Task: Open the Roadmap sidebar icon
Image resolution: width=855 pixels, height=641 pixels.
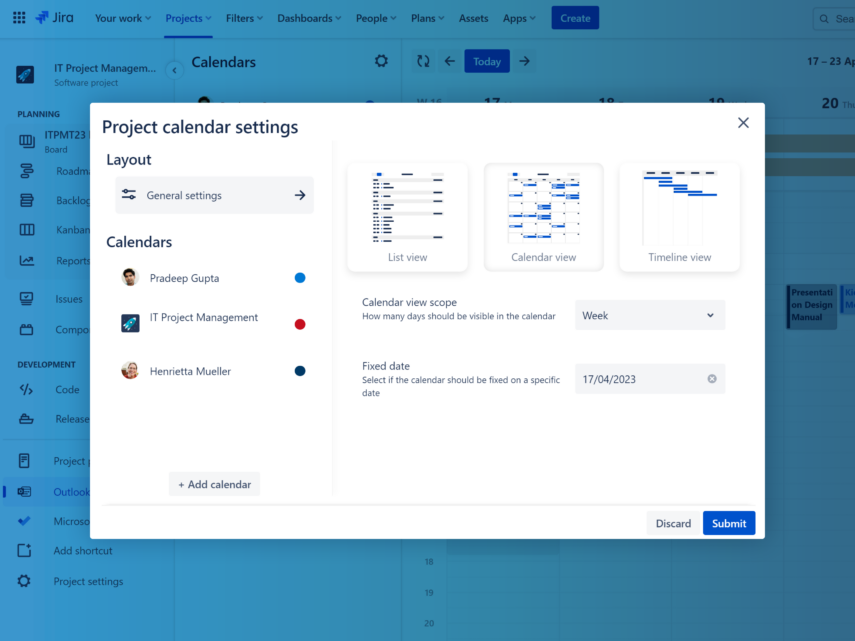Action: [27, 171]
